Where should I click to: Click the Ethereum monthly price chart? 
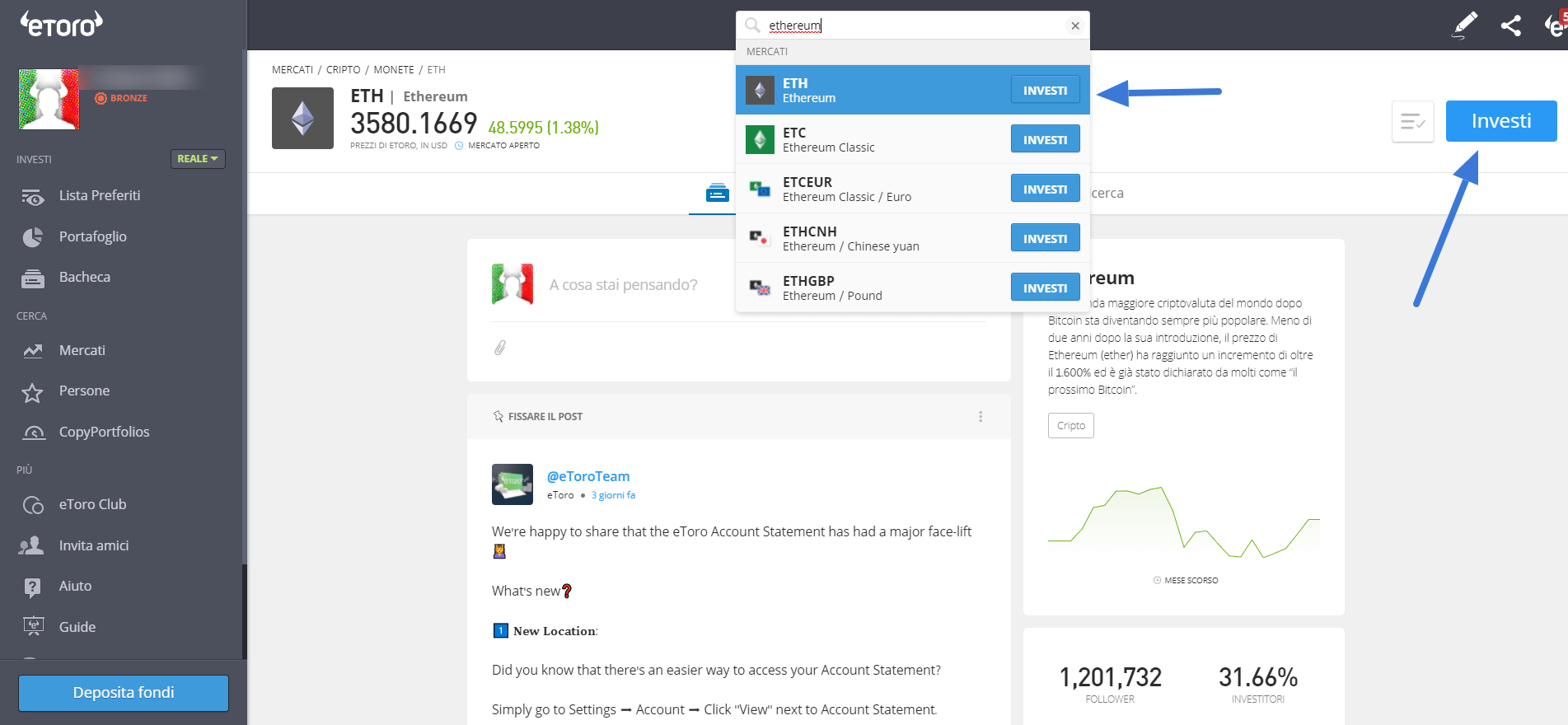[1184, 523]
